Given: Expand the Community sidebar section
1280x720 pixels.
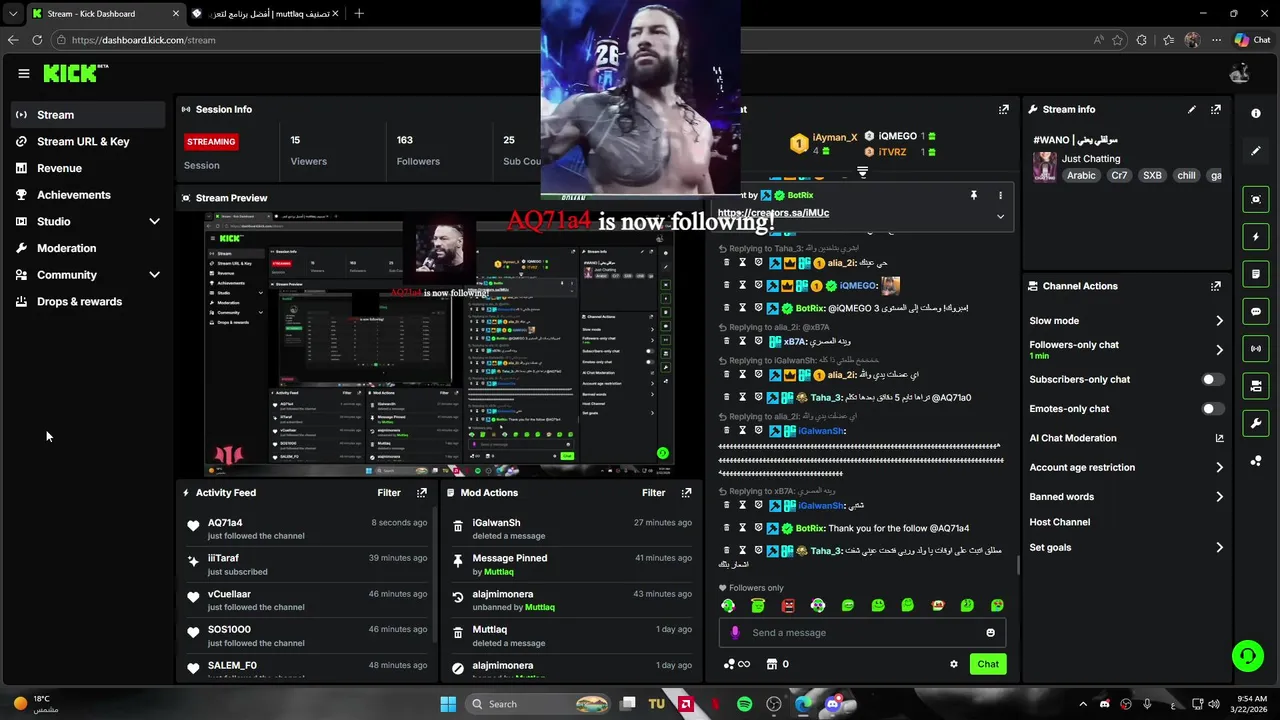Looking at the screenshot, I should [154, 275].
